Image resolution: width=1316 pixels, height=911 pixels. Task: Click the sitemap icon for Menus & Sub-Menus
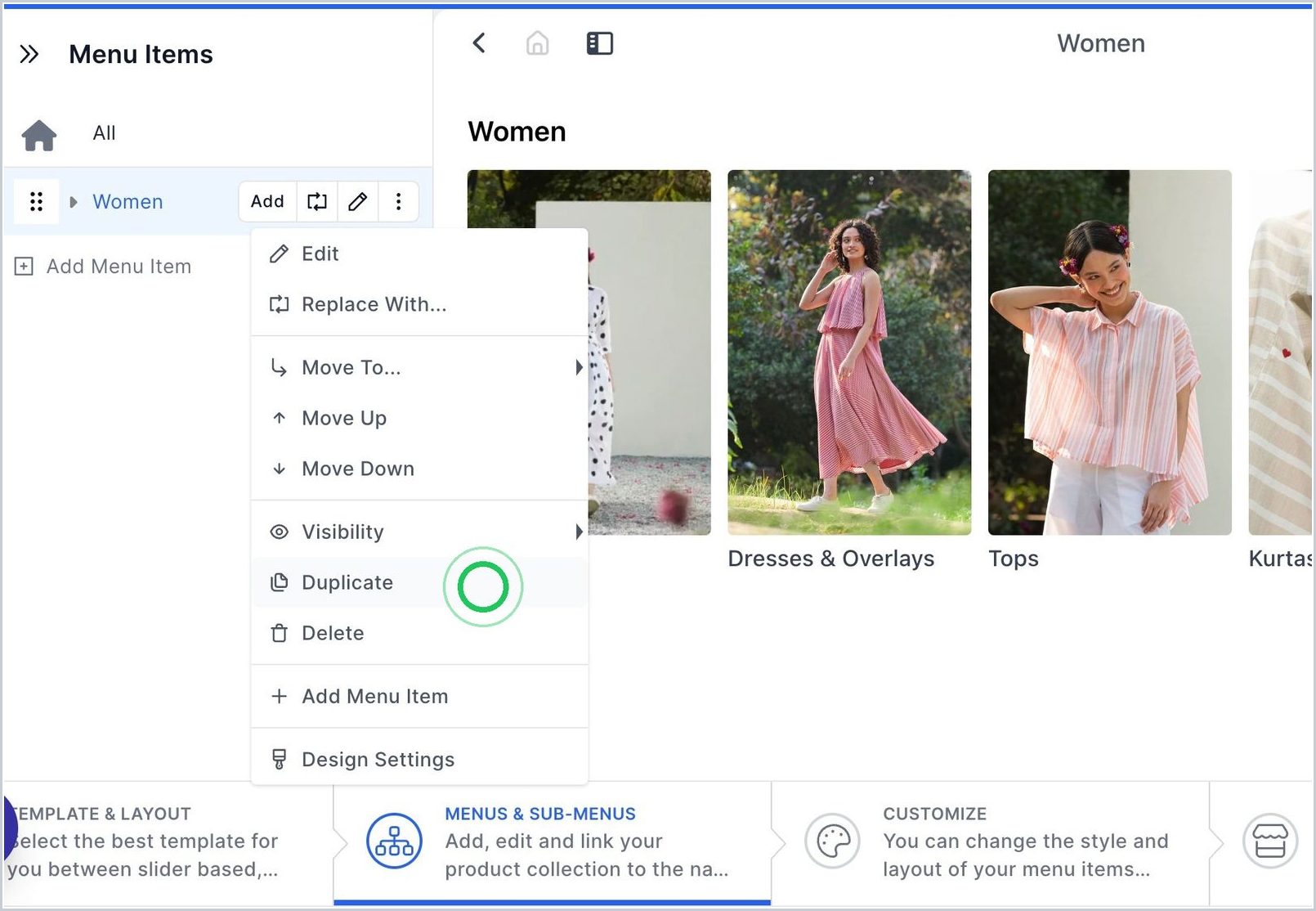point(395,841)
